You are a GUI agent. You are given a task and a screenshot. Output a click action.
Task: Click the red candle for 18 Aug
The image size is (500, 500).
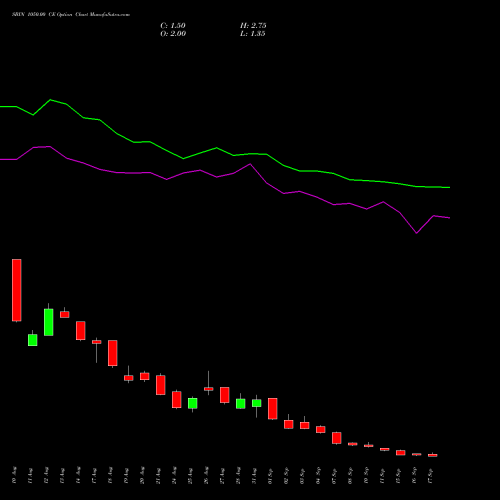[113, 353]
